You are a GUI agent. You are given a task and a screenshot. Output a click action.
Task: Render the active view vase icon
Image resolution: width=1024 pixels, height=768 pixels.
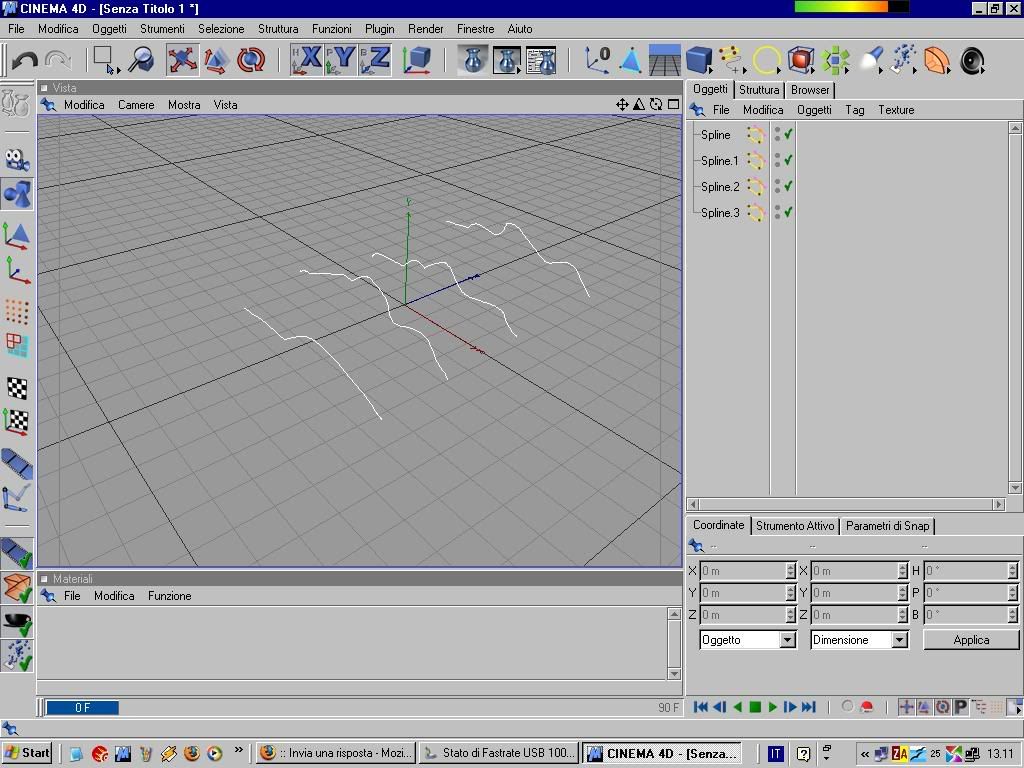pos(473,60)
